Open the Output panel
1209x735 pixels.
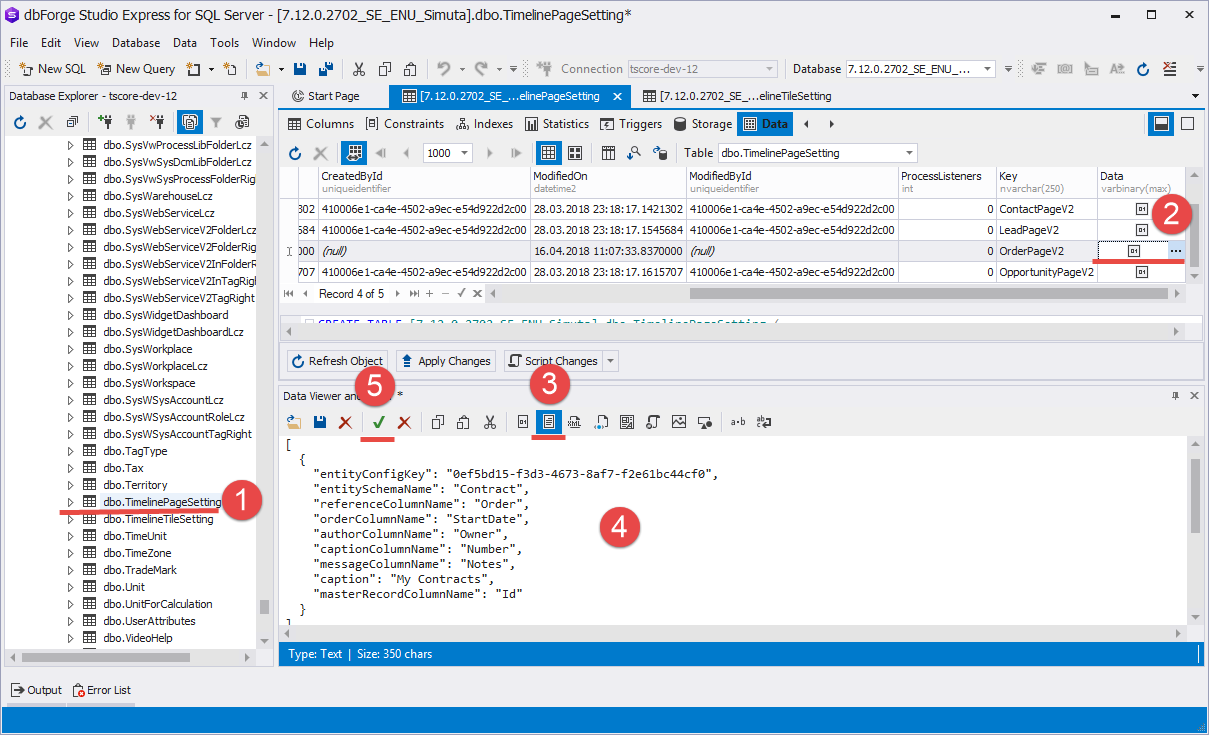click(36, 690)
